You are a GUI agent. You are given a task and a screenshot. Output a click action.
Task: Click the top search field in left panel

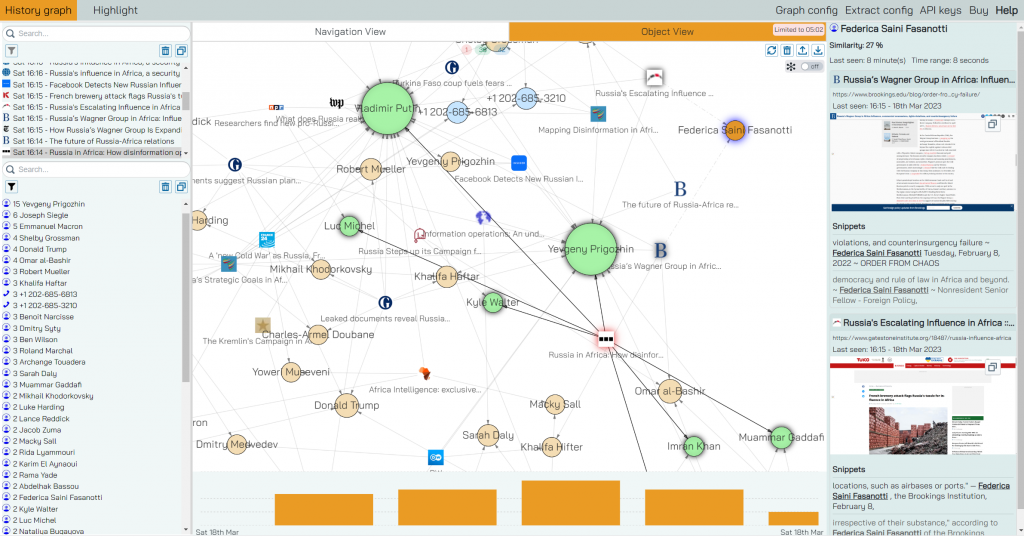(x=97, y=33)
